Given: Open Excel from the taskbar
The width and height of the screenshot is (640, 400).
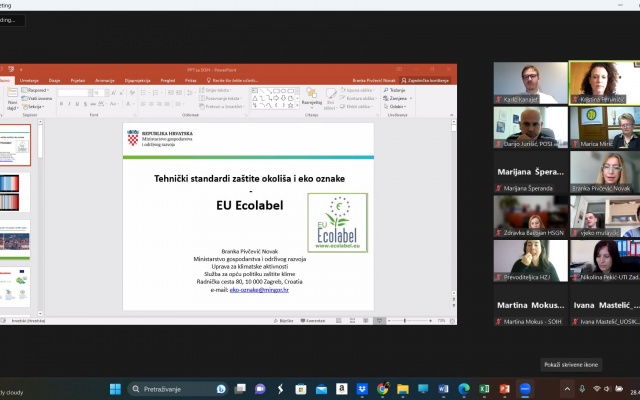Looking at the screenshot, I should 484,388.
